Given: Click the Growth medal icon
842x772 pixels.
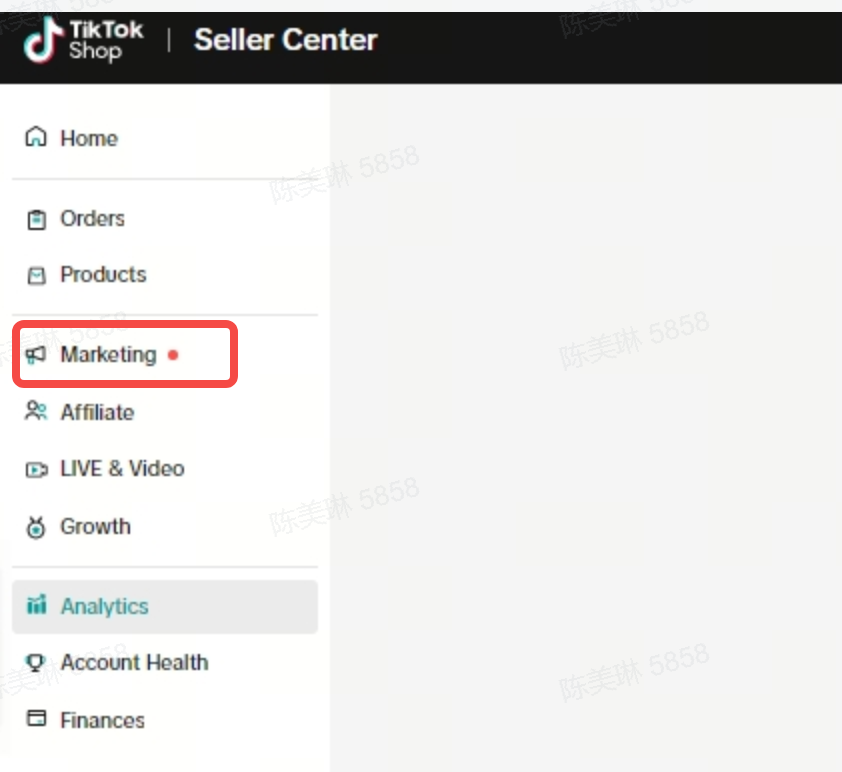Looking at the screenshot, I should [36, 527].
